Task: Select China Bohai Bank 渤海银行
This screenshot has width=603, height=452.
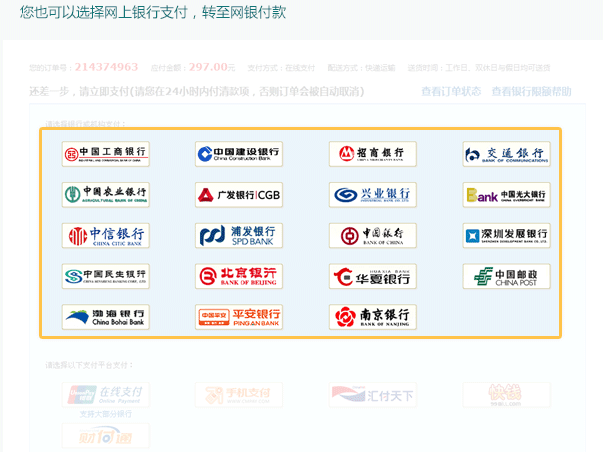Action: (106, 317)
